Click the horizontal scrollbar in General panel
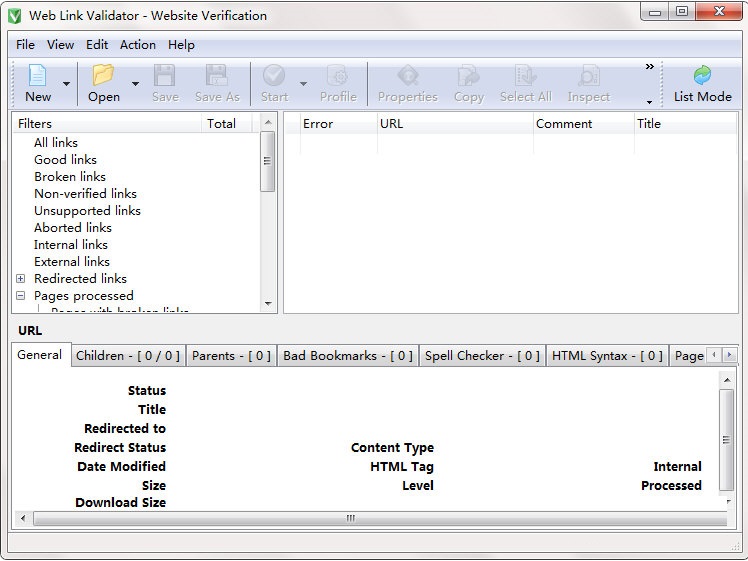The width and height of the screenshot is (748, 561). coord(350,518)
